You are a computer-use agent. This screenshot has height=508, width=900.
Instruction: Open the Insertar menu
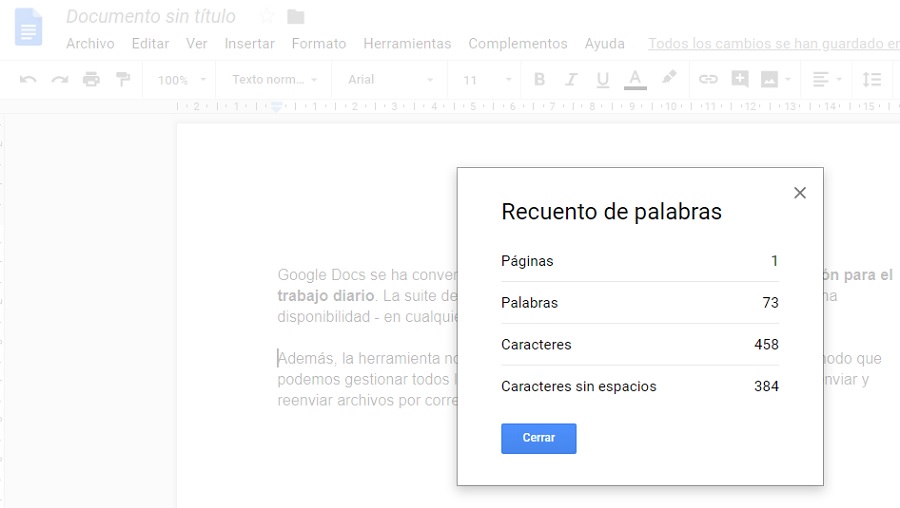tap(249, 44)
